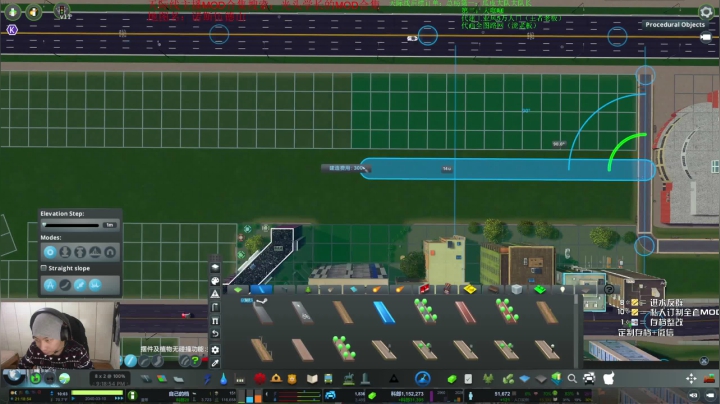Click the green block icon in toolbar
The height and width of the screenshot is (404, 720).
click(452, 379)
